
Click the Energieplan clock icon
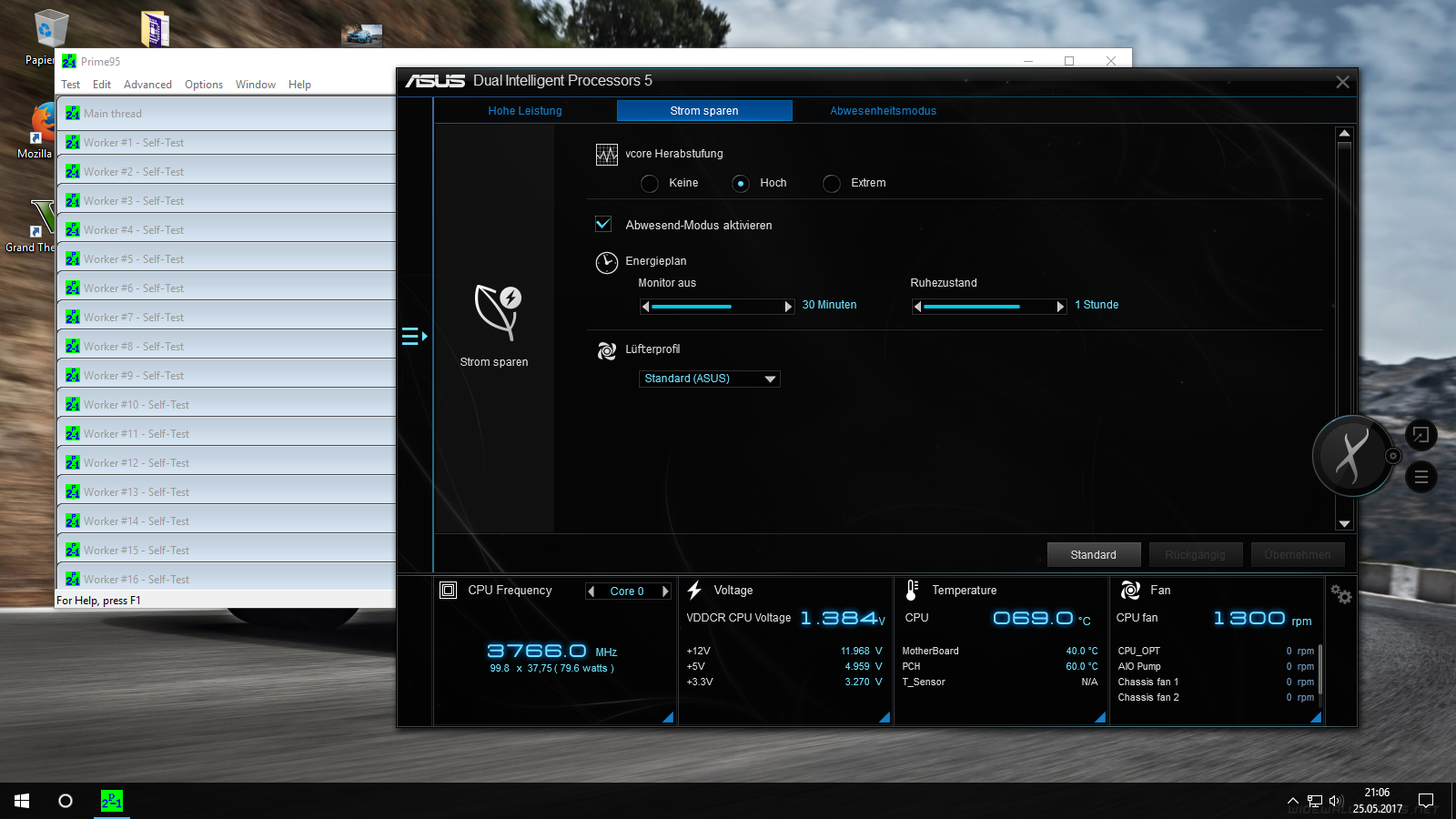coord(607,263)
